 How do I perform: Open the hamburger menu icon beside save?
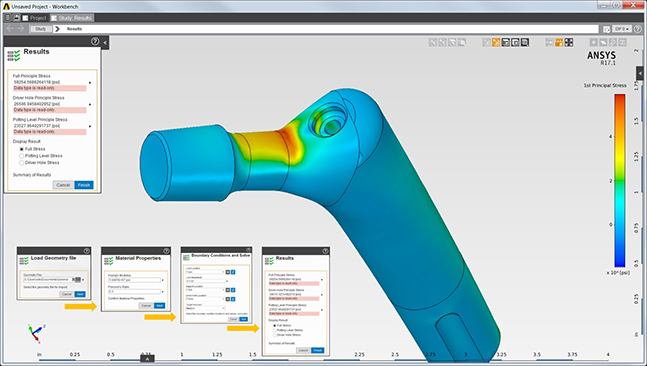tap(8, 18)
